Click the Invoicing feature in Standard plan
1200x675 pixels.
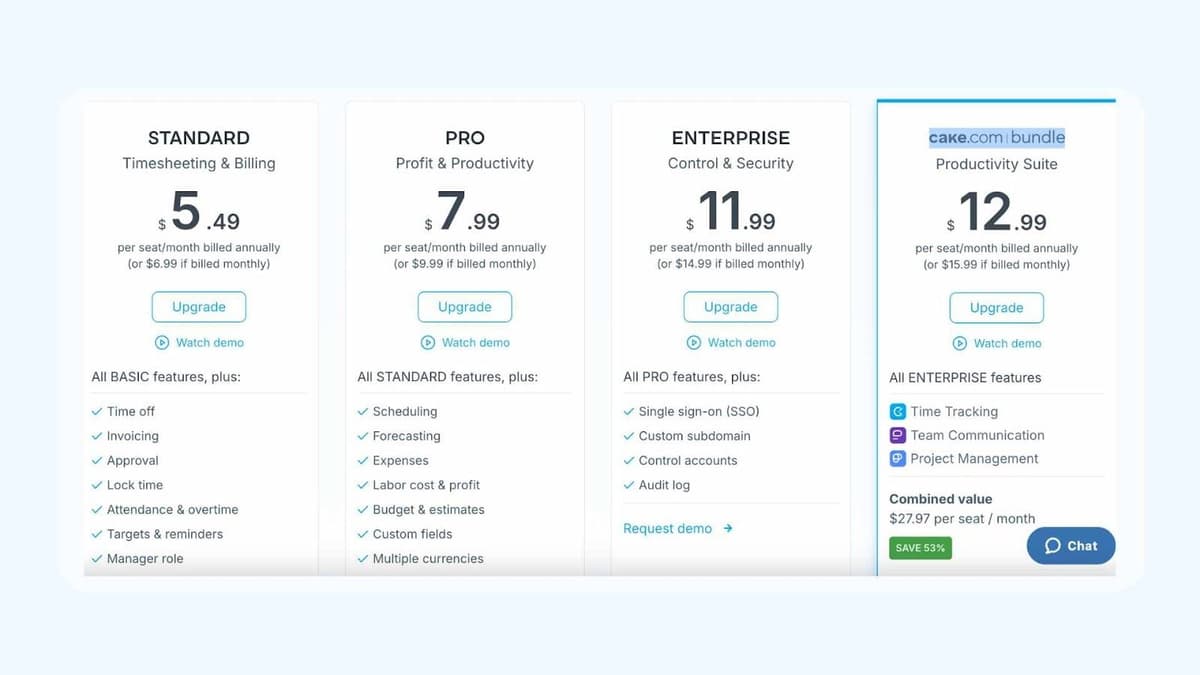coord(133,436)
